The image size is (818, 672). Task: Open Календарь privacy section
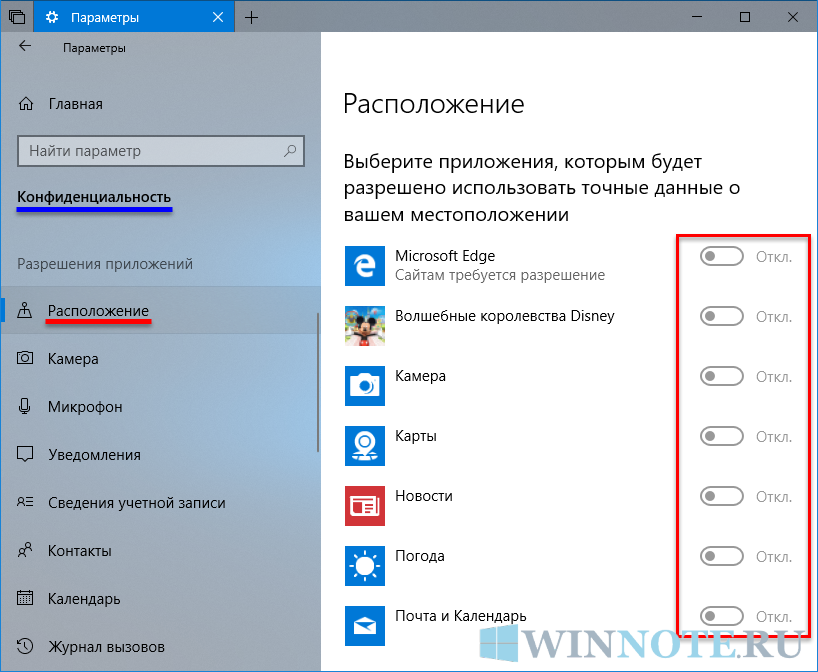coord(161,598)
